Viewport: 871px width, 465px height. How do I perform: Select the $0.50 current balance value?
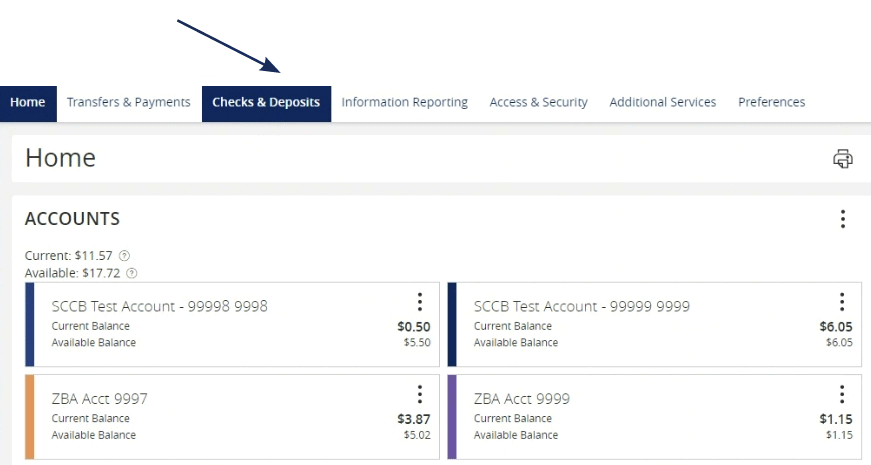(414, 327)
